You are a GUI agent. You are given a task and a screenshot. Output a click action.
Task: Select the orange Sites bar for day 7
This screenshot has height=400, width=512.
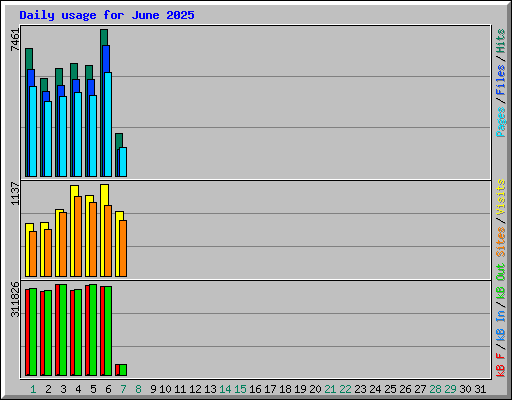coord(123,248)
